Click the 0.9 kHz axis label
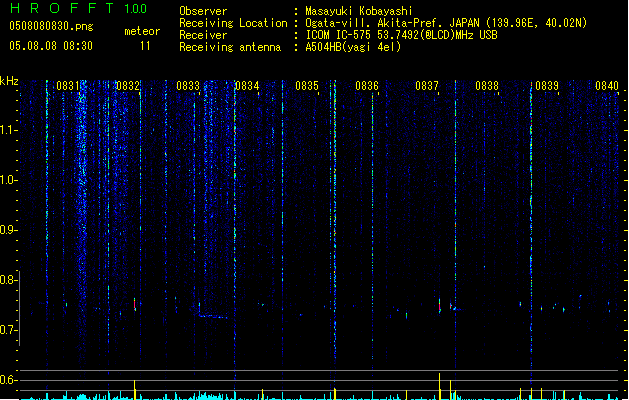The image size is (629, 400). click(8, 230)
